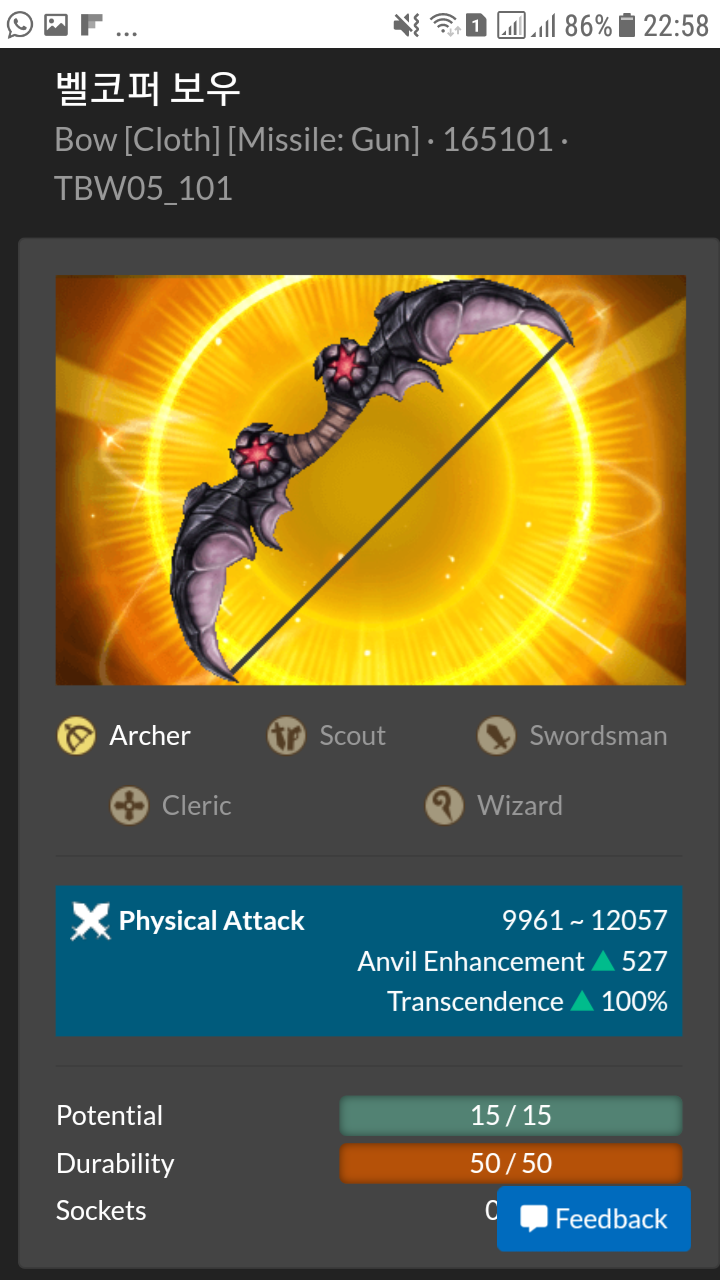The height and width of the screenshot is (1280, 720).
Task: Tap the gallery image notification icon
Action: (56, 25)
